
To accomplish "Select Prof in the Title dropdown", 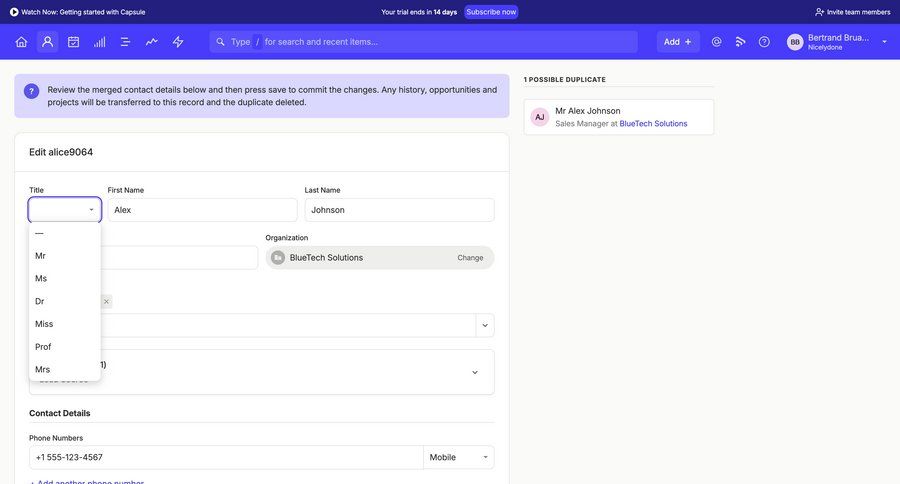I will pos(43,347).
